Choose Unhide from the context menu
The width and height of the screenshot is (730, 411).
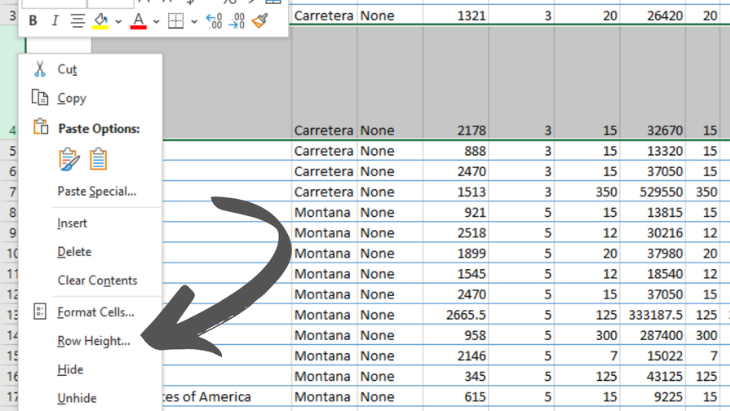pyautogui.click(x=77, y=398)
